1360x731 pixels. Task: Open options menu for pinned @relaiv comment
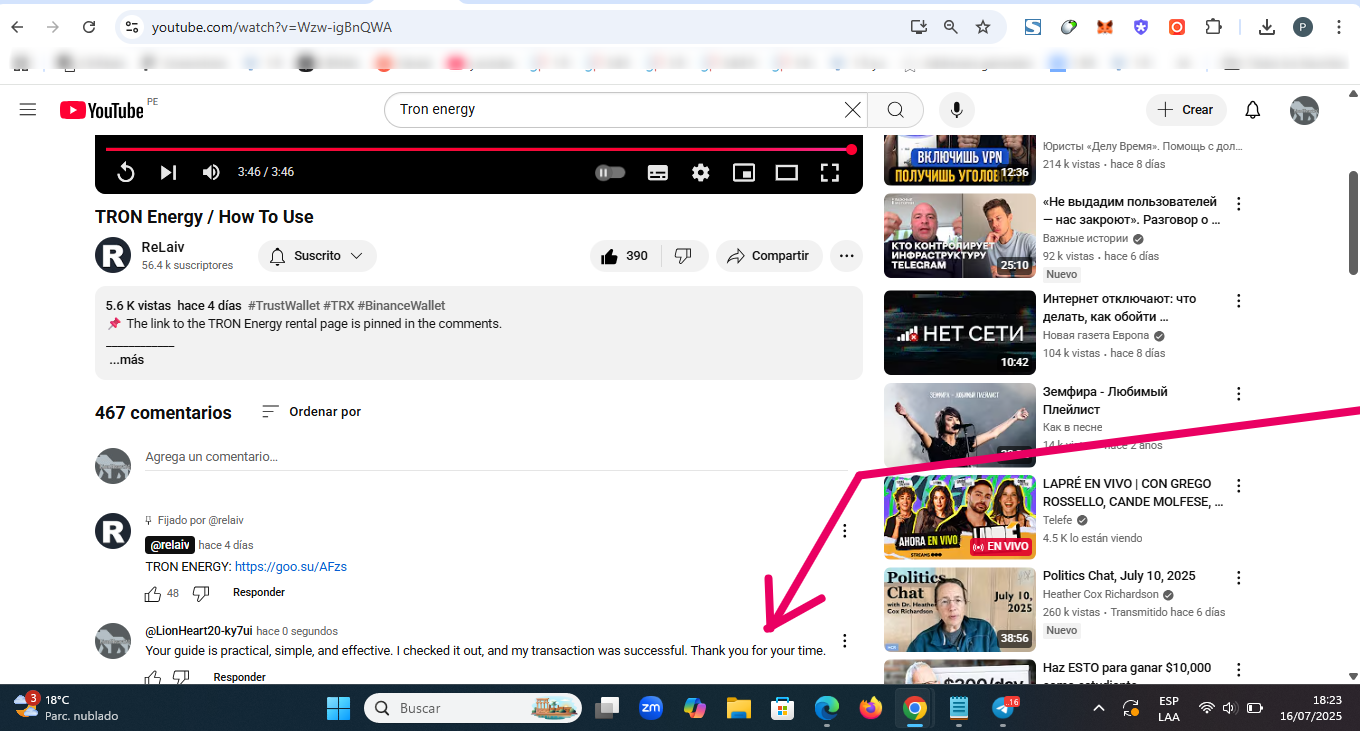pyautogui.click(x=845, y=531)
